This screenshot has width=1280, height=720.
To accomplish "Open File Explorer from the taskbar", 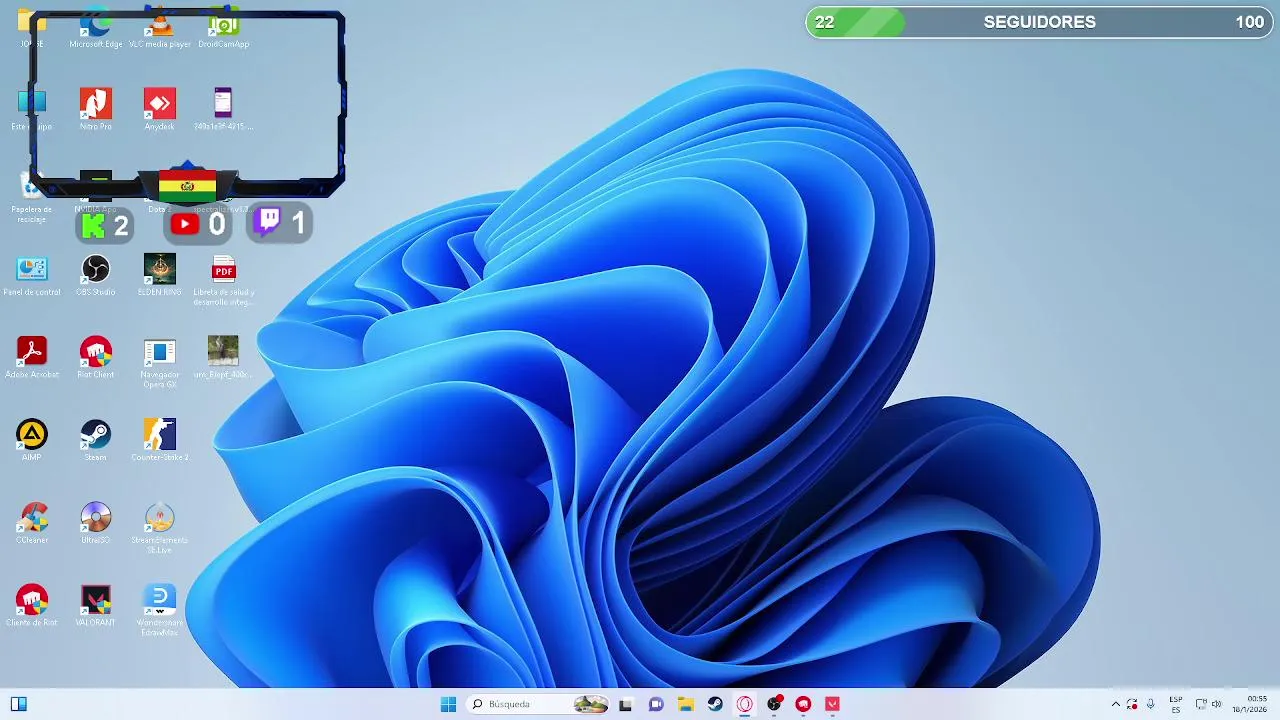I will pos(685,704).
